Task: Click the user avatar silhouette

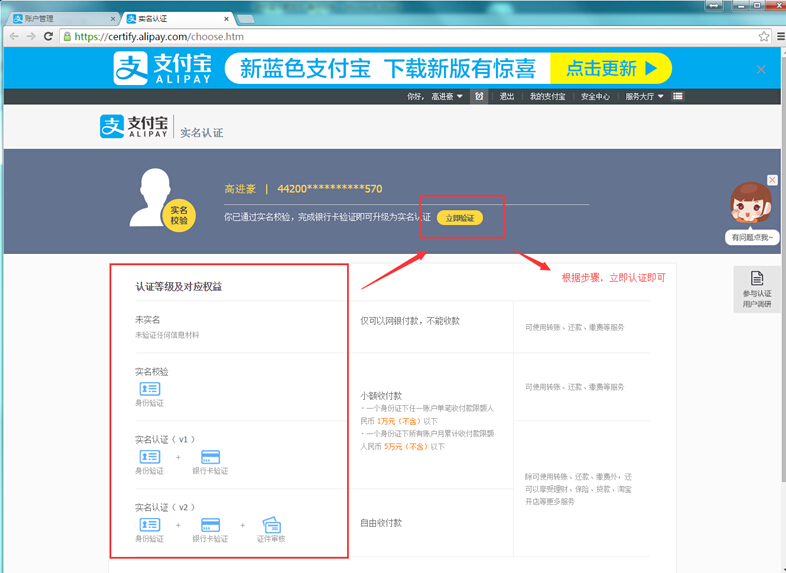Action: tap(154, 198)
